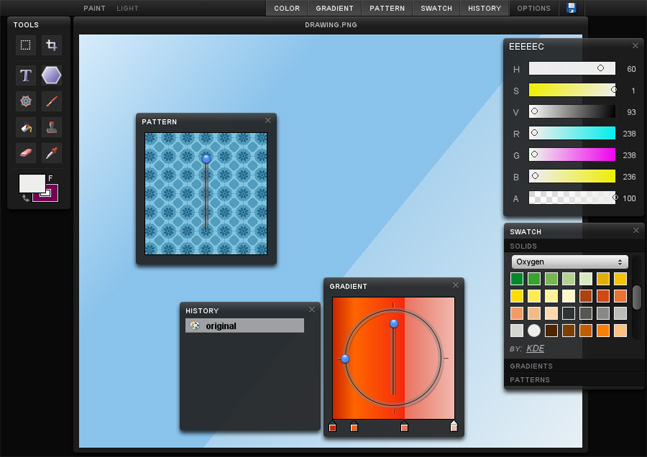Click the floppy disk Save icon
The width and height of the screenshot is (647, 457).
[571, 8]
